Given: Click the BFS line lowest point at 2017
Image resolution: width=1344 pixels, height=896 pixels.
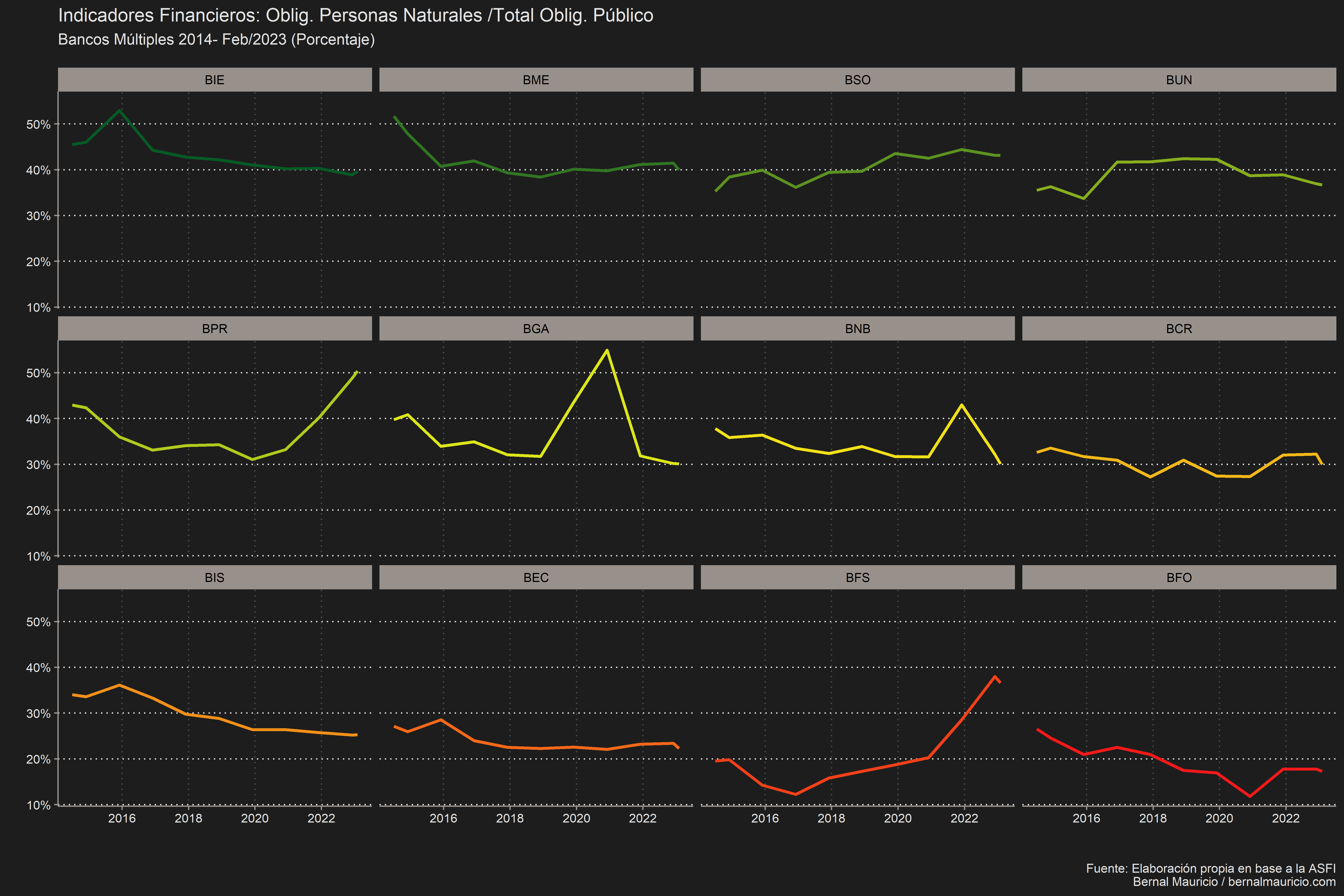Looking at the screenshot, I should [x=796, y=794].
